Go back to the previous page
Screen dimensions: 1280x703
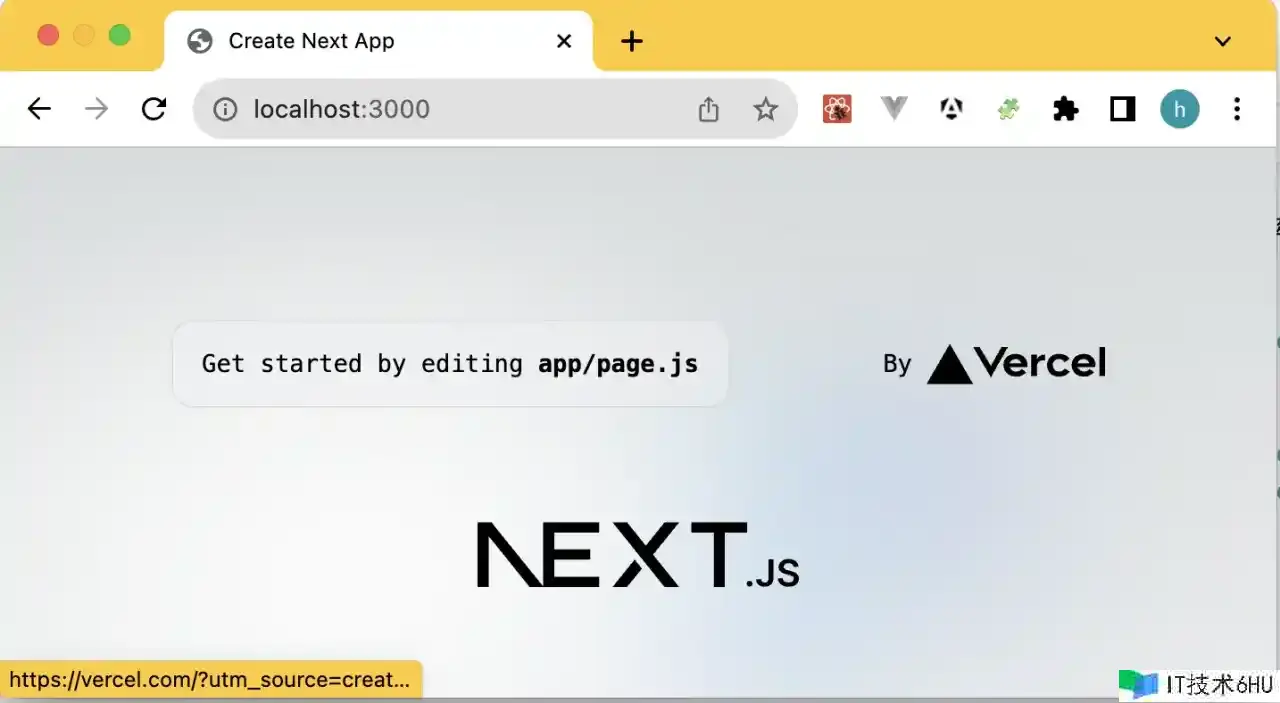[x=39, y=109]
